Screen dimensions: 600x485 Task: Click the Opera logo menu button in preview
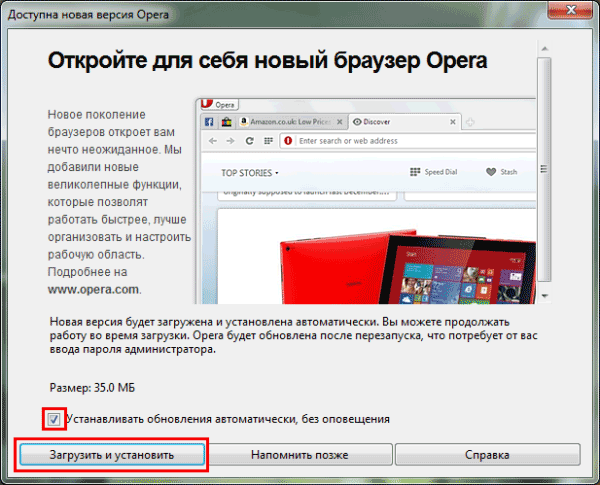(219, 104)
